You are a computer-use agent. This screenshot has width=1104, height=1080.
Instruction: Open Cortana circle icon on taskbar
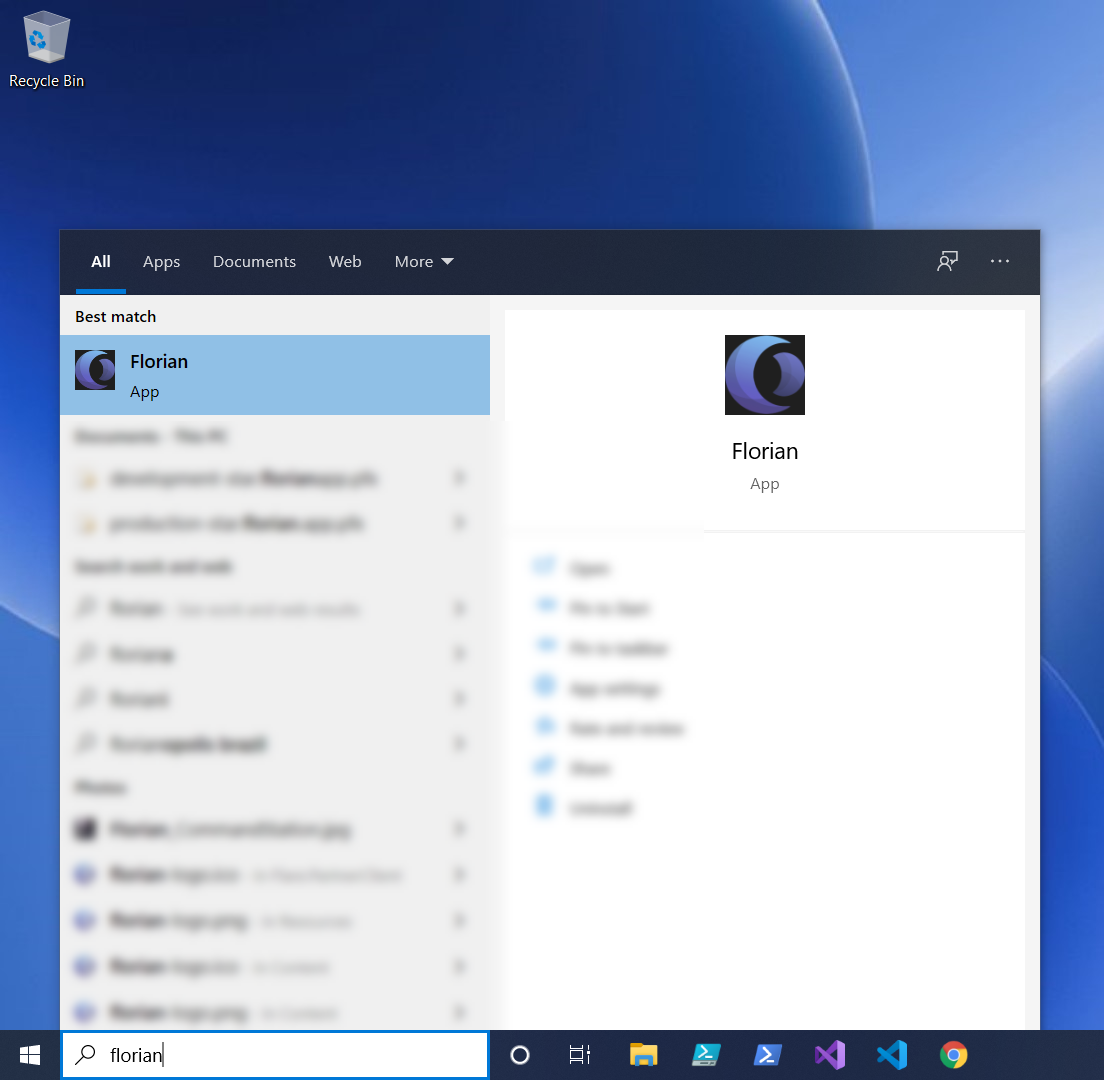tap(520, 1055)
